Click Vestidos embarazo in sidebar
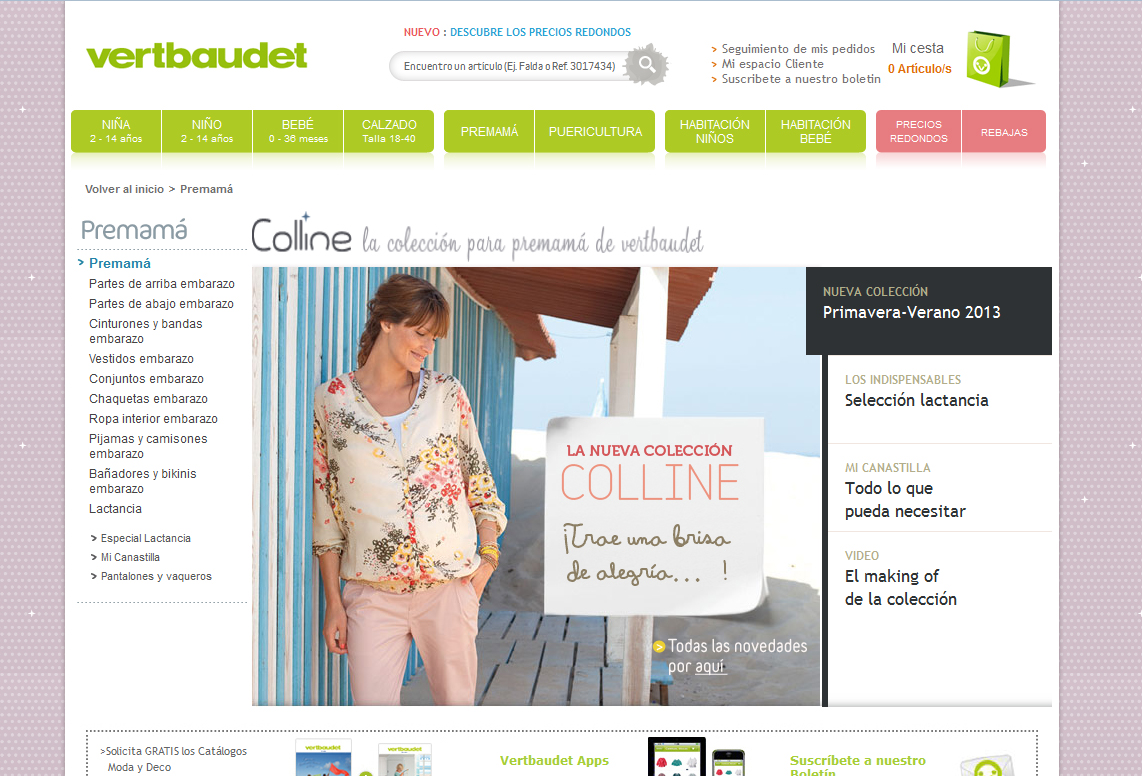 (x=141, y=358)
